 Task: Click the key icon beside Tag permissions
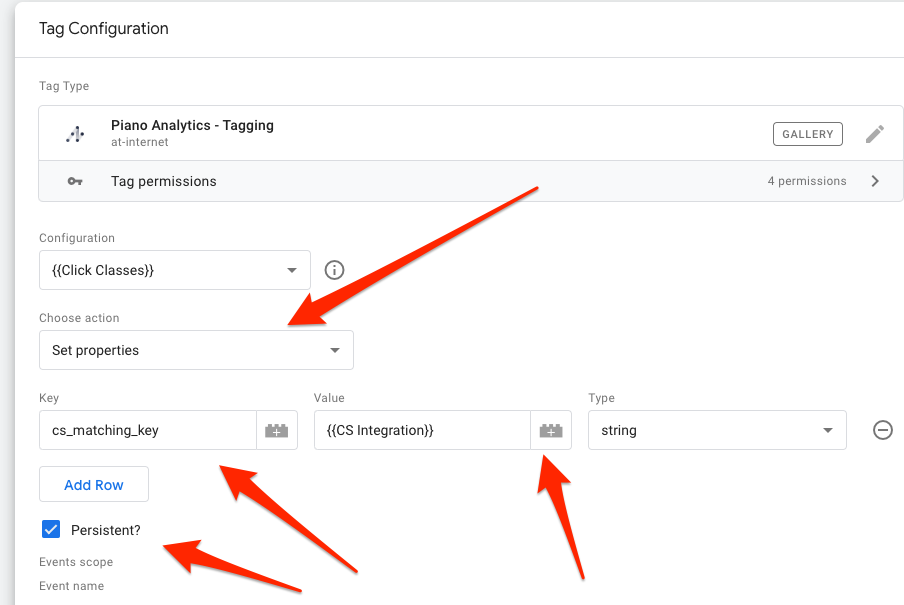pos(75,181)
